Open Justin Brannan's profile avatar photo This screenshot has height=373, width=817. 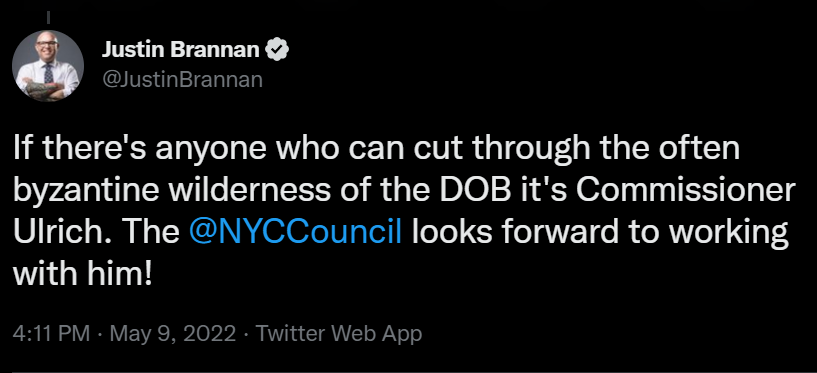pos(48,66)
